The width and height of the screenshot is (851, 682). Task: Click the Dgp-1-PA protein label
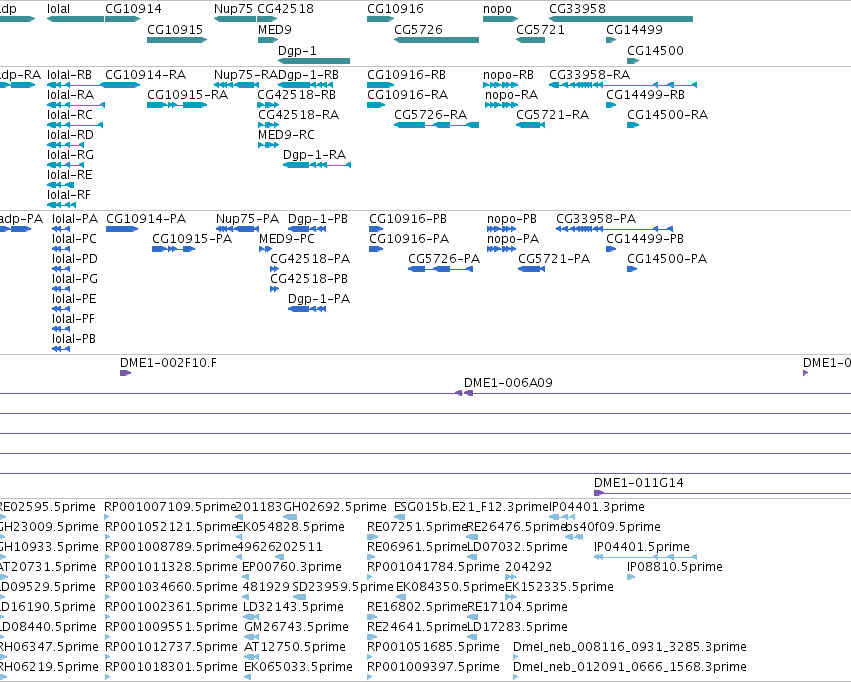[319, 299]
